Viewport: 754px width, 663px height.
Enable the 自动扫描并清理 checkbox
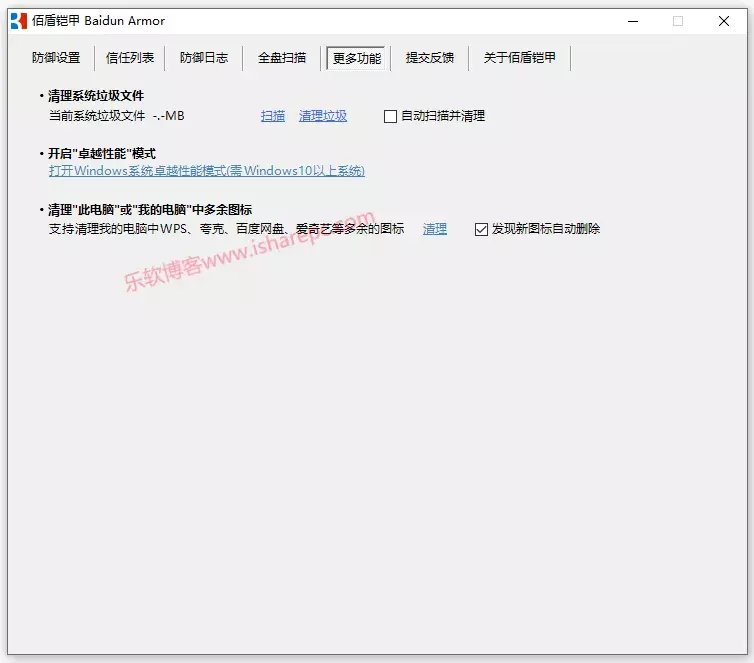click(x=390, y=116)
